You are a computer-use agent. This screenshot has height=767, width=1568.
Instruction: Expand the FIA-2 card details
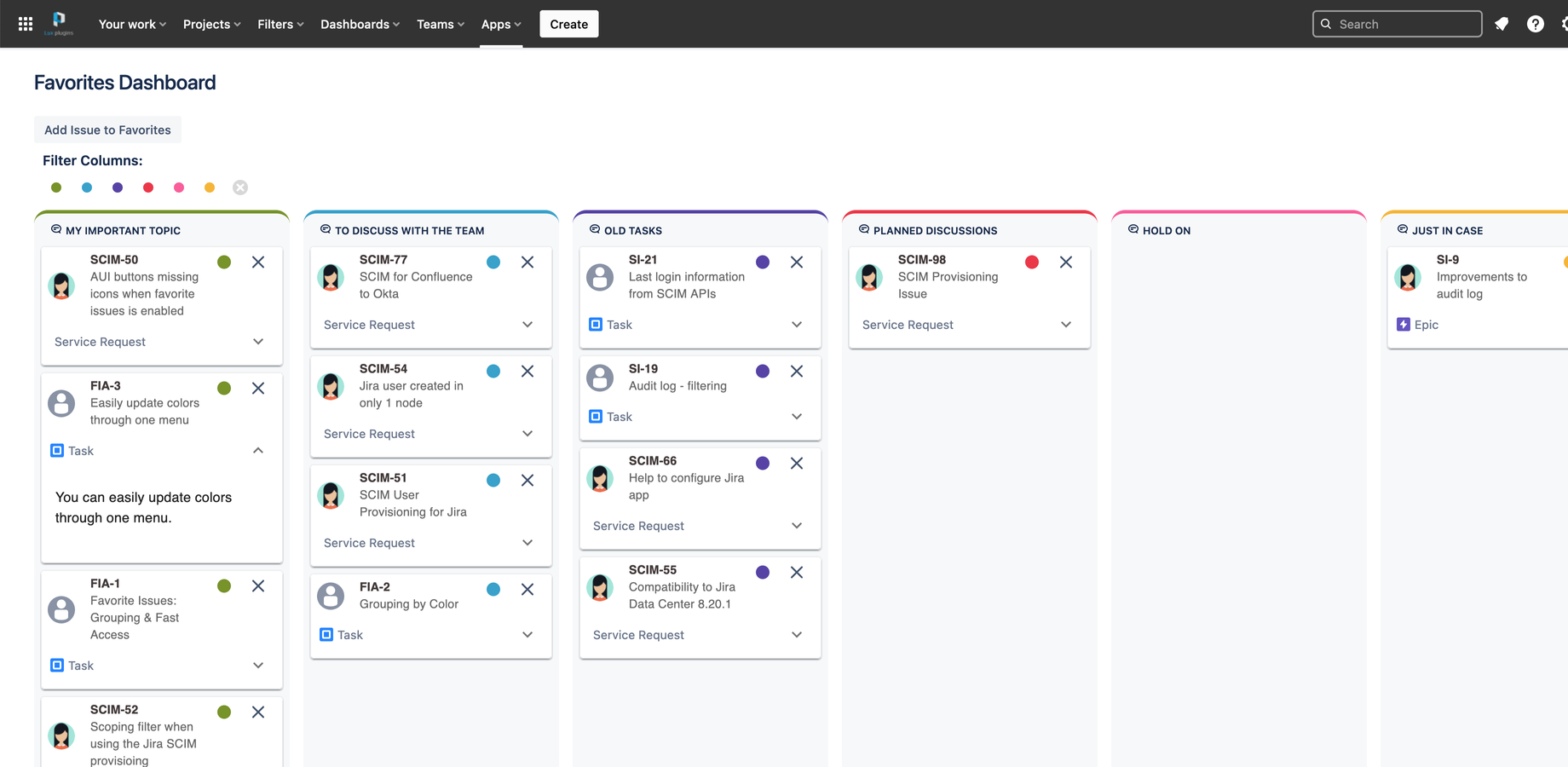[x=527, y=635]
